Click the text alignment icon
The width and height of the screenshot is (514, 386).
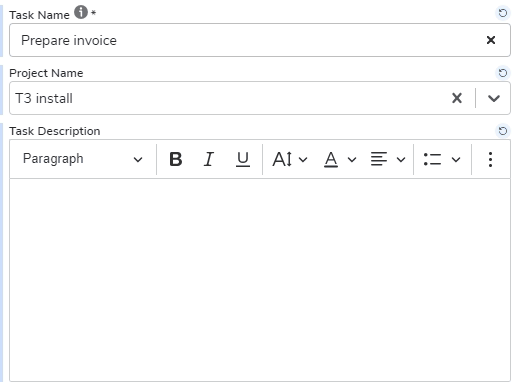(379, 159)
